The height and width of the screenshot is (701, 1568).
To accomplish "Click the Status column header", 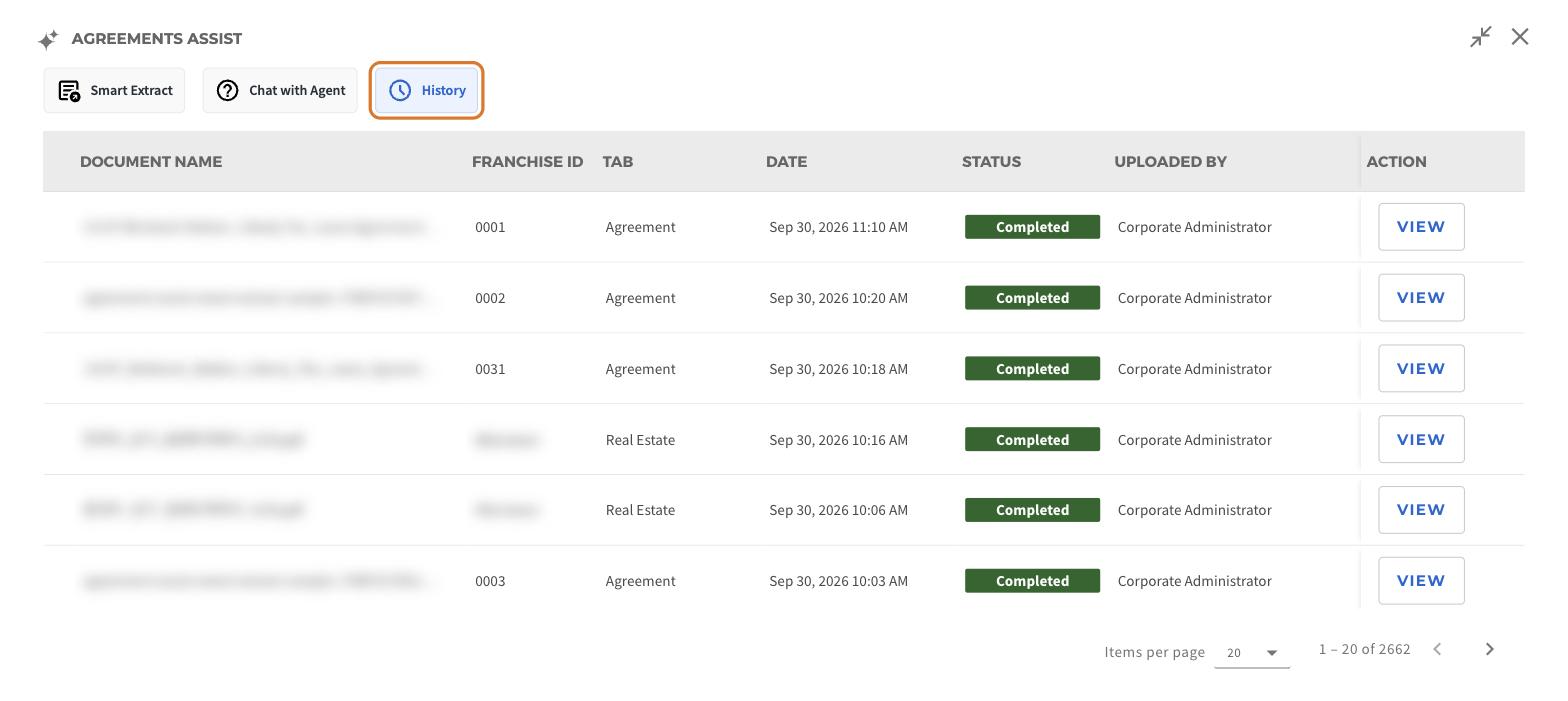I will click(x=991, y=162).
